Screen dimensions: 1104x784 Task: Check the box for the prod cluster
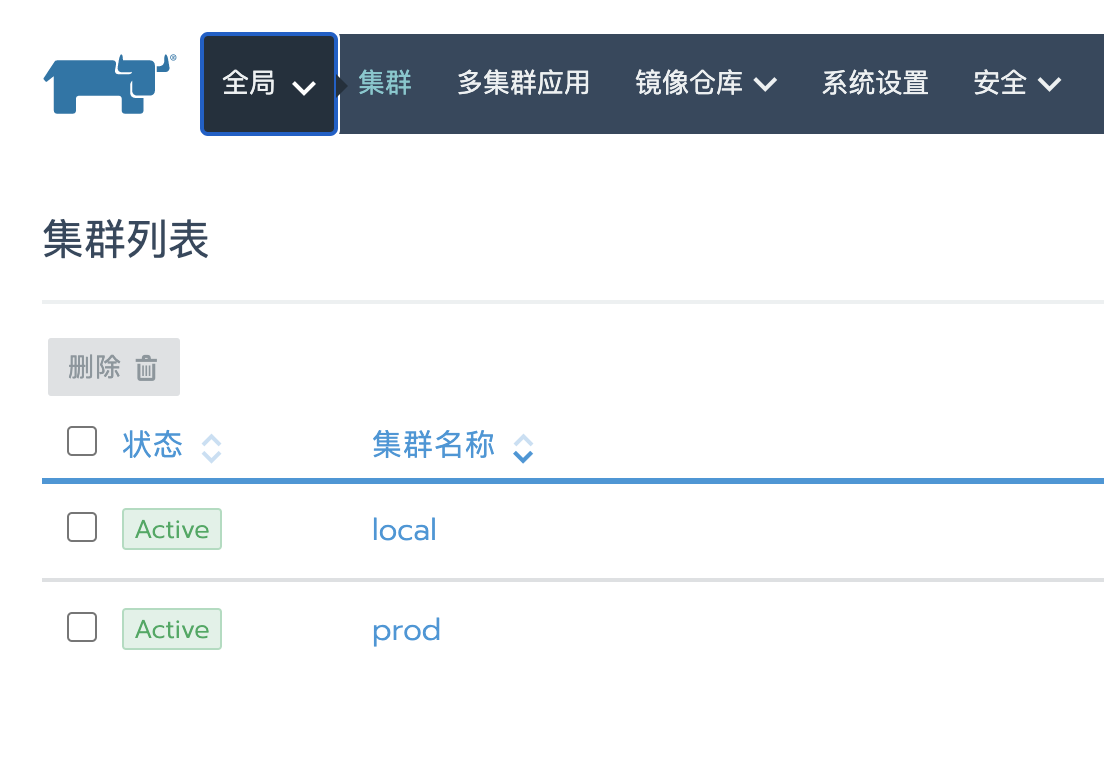tap(82, 627)
